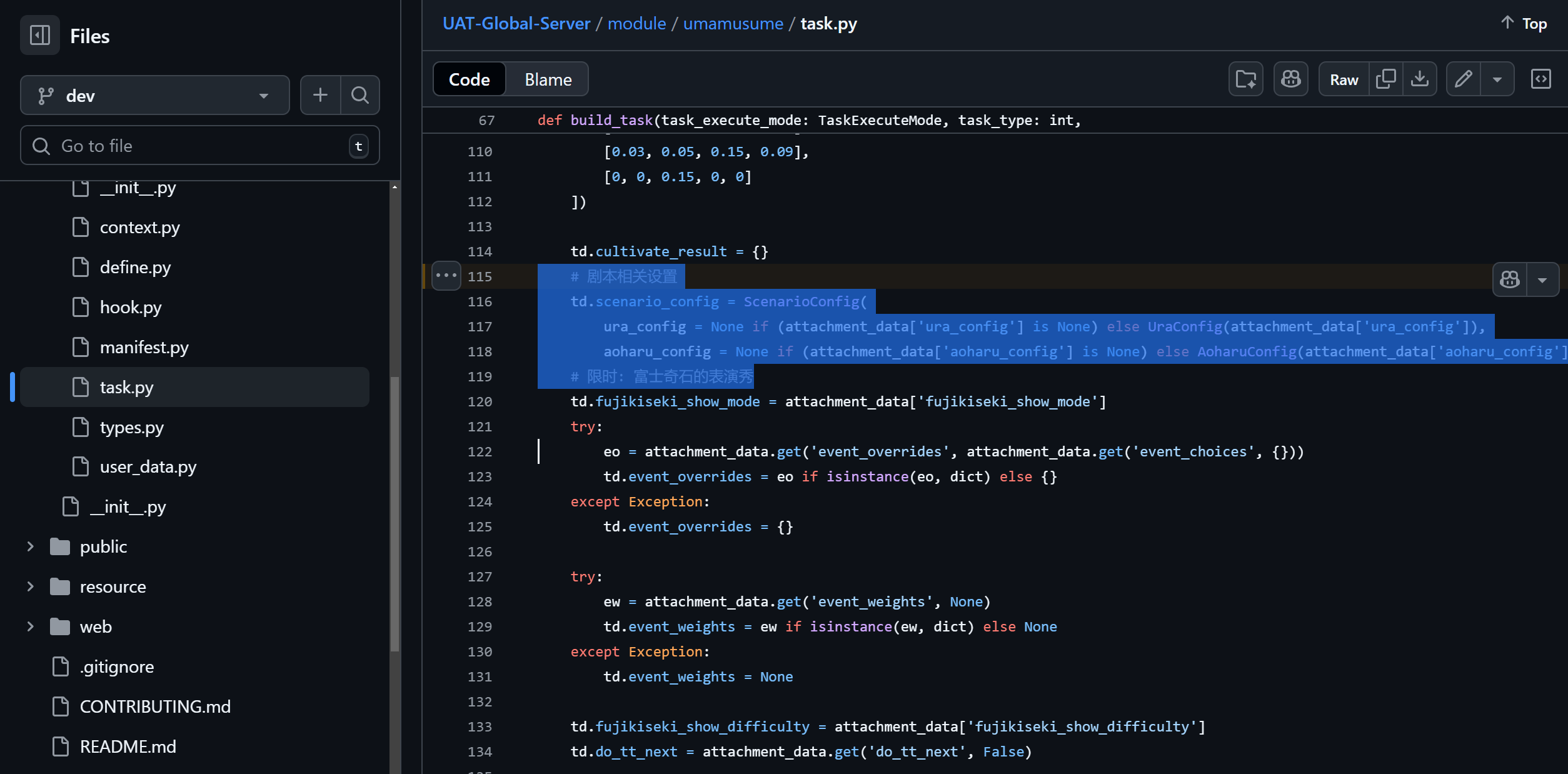
Task: Open more edit options dropdown arrow
Action: (1497, 79)
